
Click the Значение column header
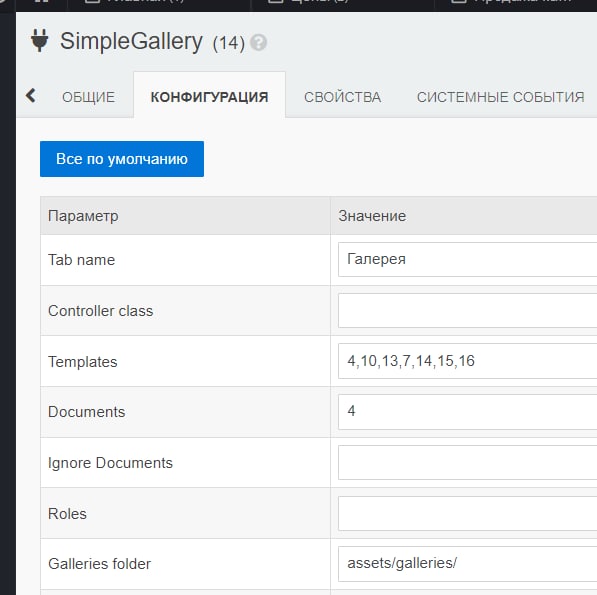coord(372,216)
